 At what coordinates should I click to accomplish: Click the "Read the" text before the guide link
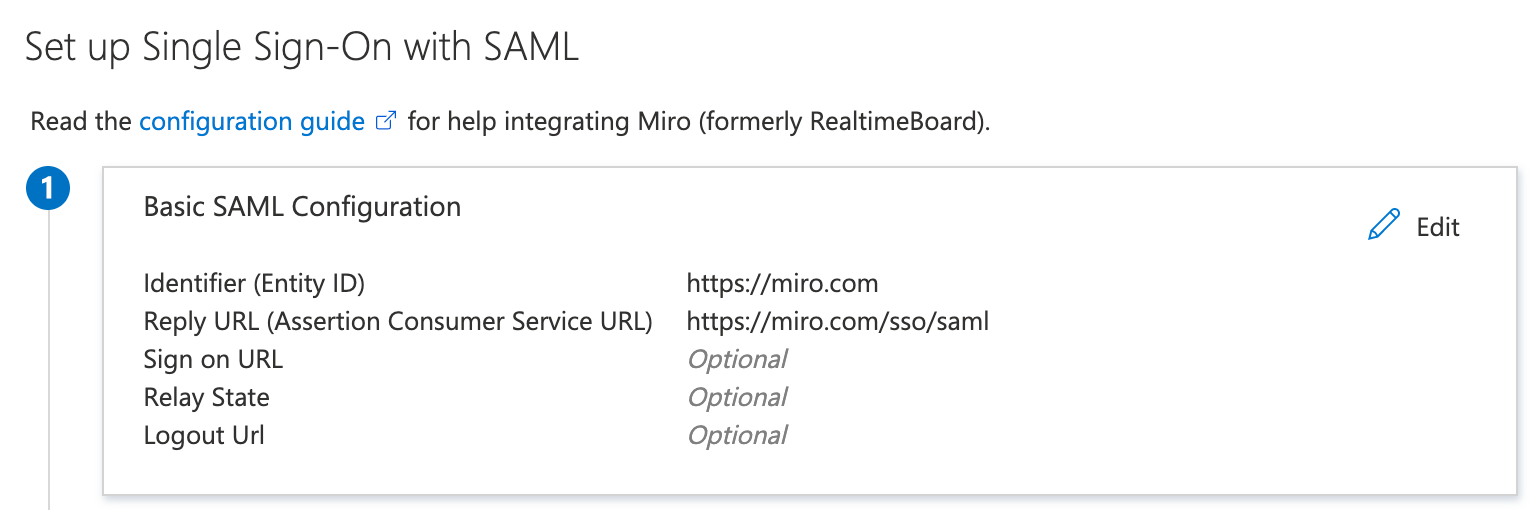click(81, 122)
